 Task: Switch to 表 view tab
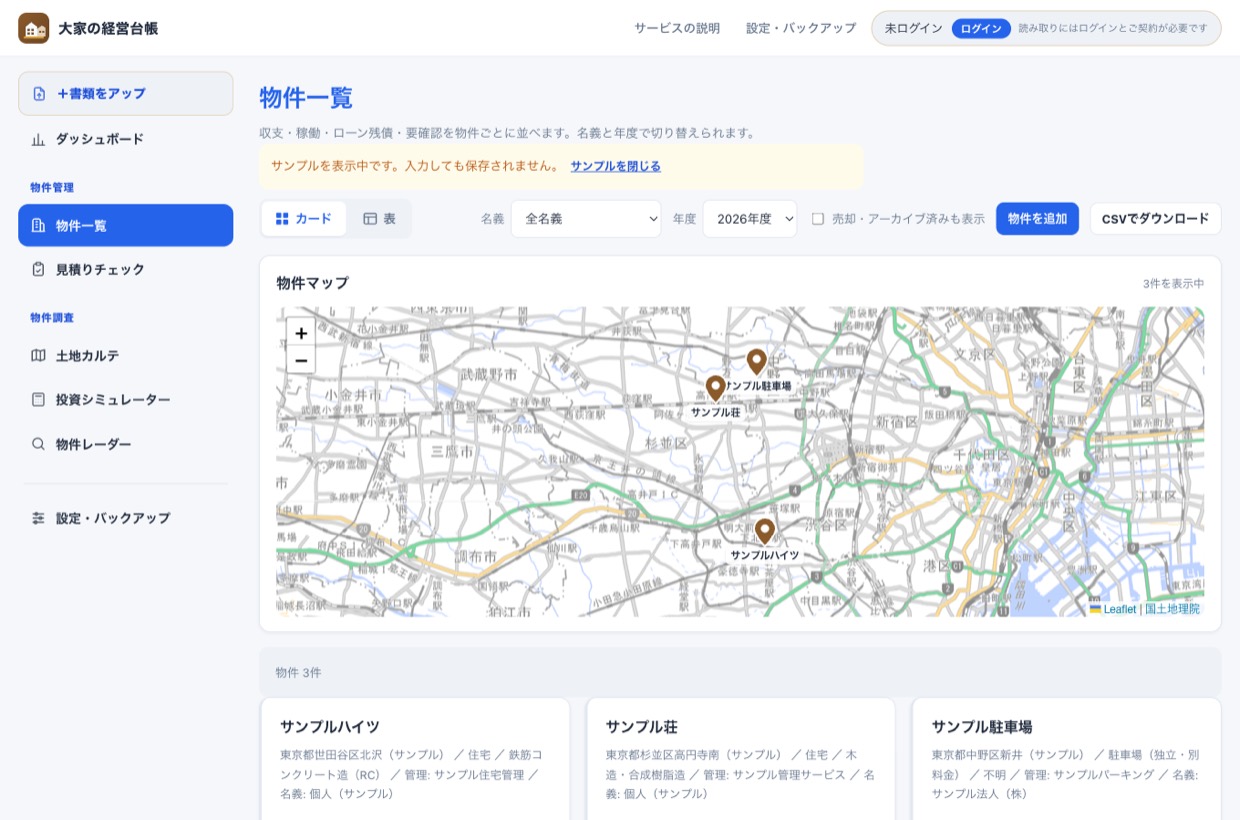click(379, 219)
